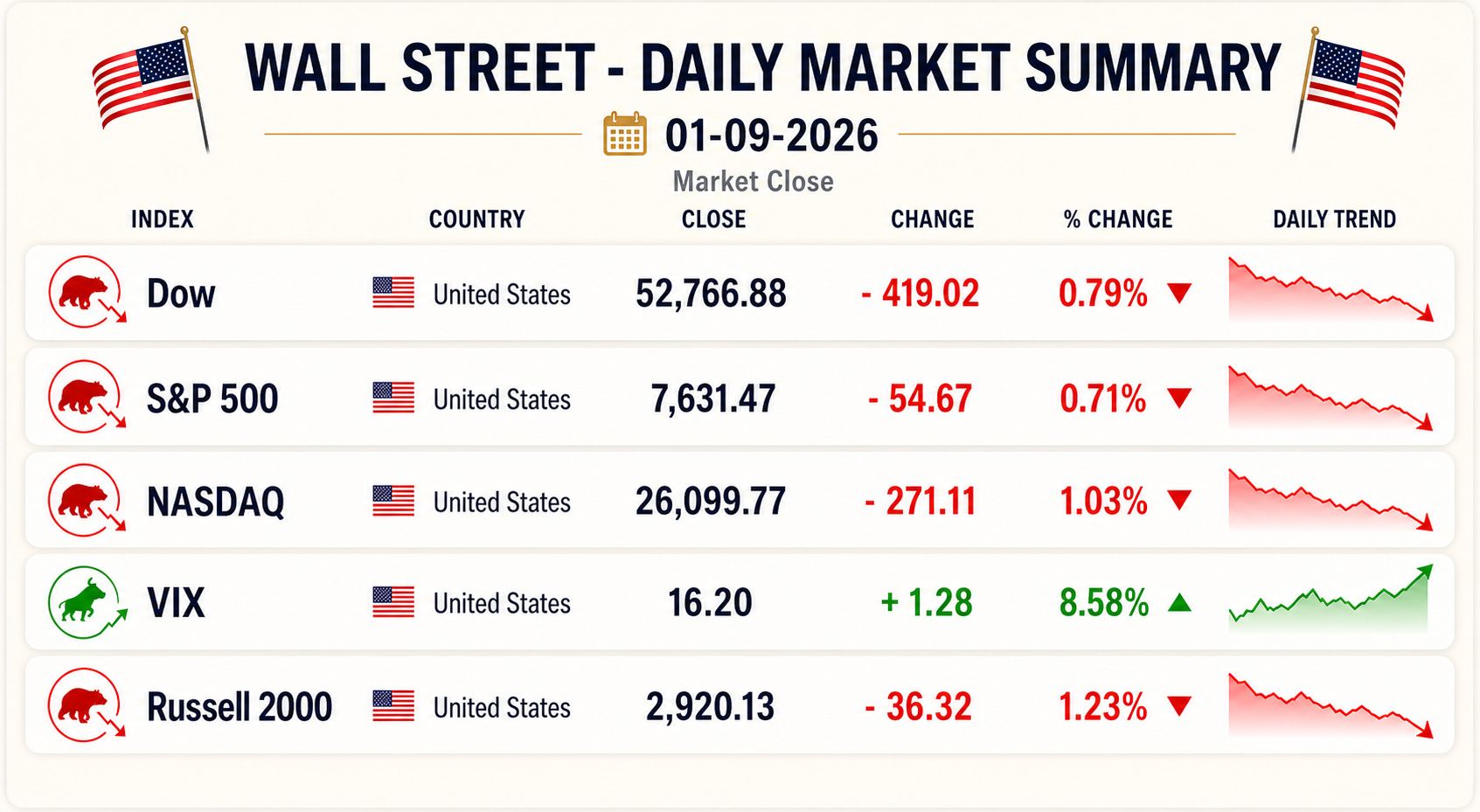This screenshot has height=812, width=1480.
Task: Click the date 01-09-2026
Action: pyautogui.click(x=772, y=135)
